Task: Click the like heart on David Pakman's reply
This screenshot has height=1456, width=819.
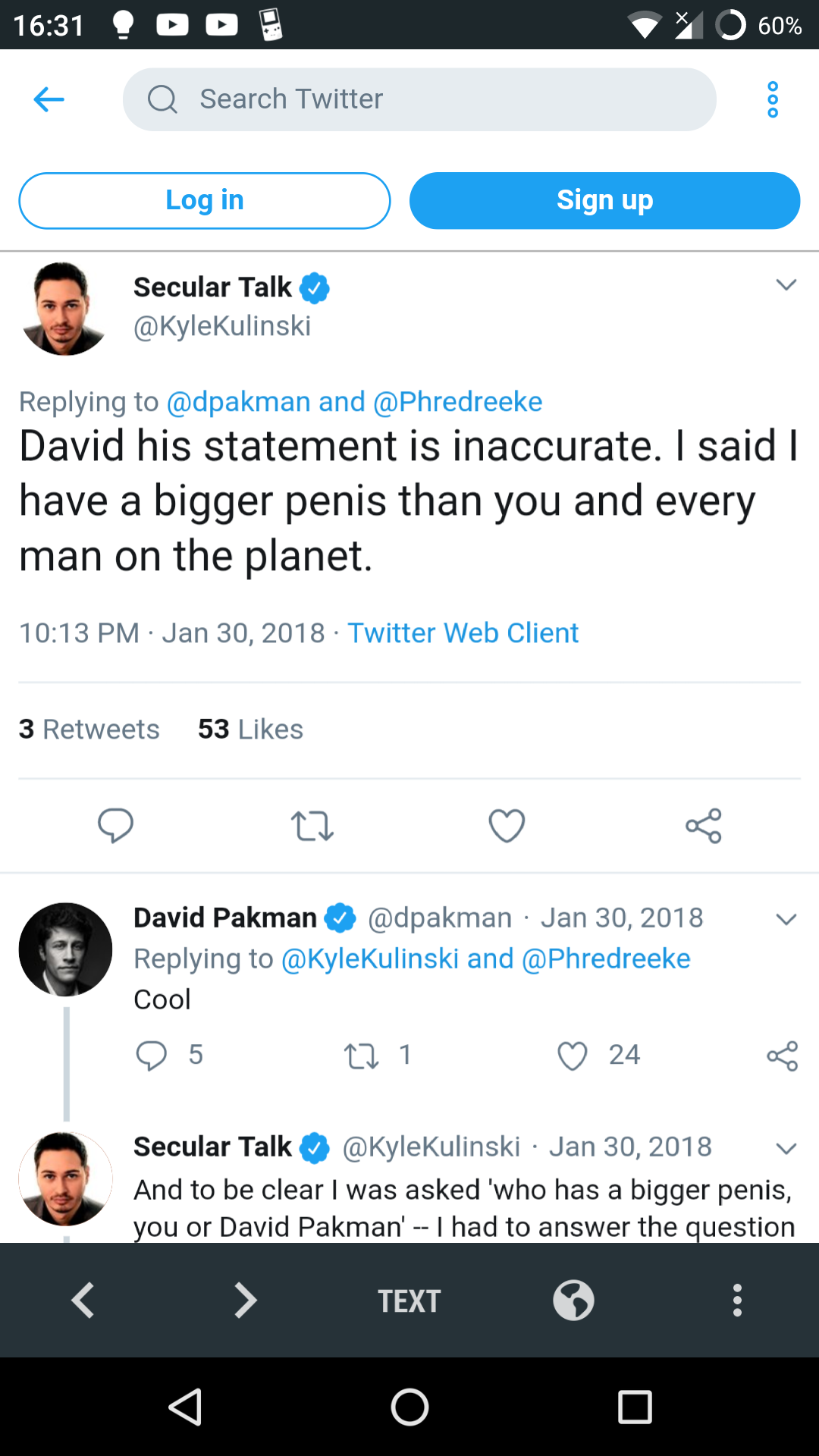Action: 573,1056
